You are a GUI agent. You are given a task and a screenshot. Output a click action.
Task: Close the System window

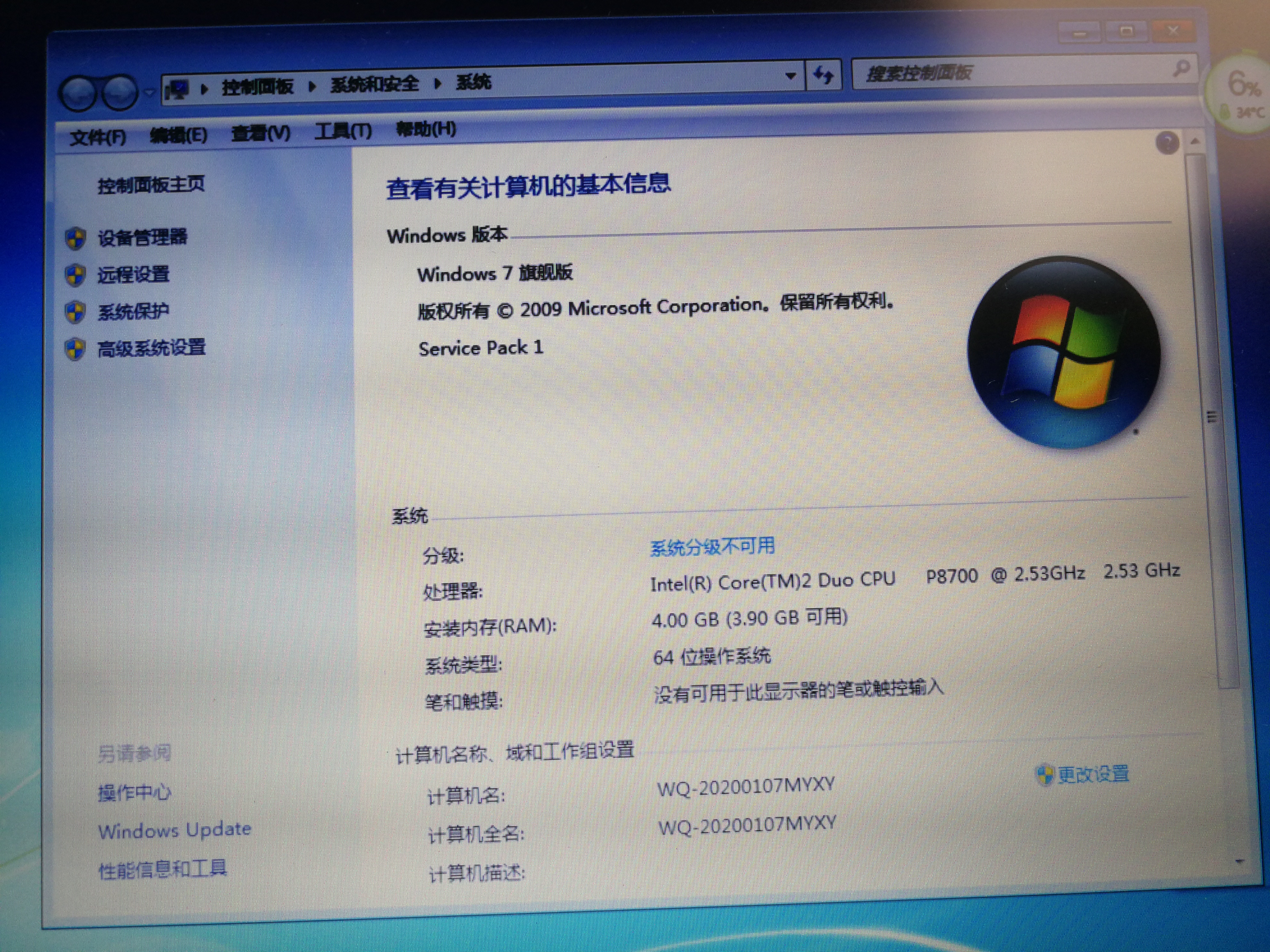[x=1173, y=30]
